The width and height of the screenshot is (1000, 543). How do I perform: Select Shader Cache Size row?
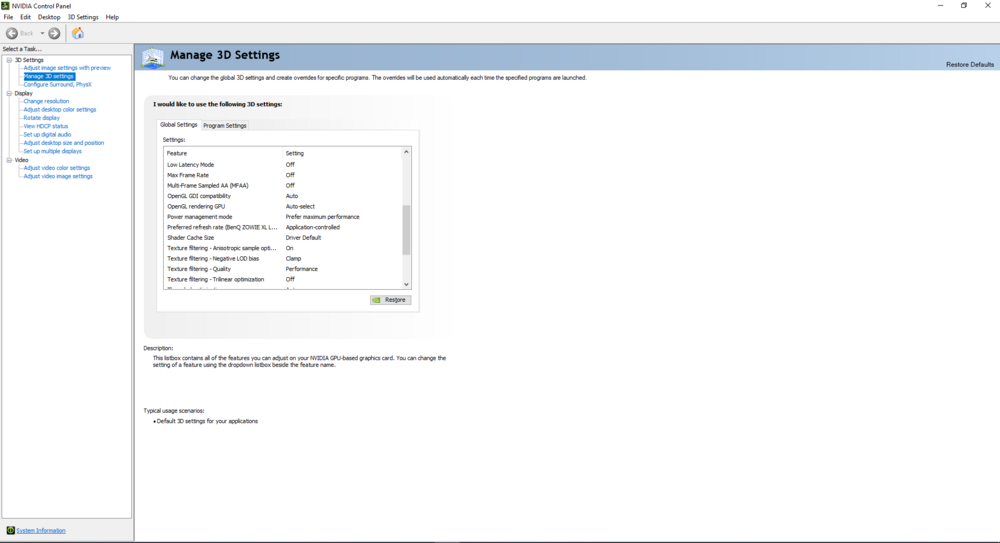(283, 237)
